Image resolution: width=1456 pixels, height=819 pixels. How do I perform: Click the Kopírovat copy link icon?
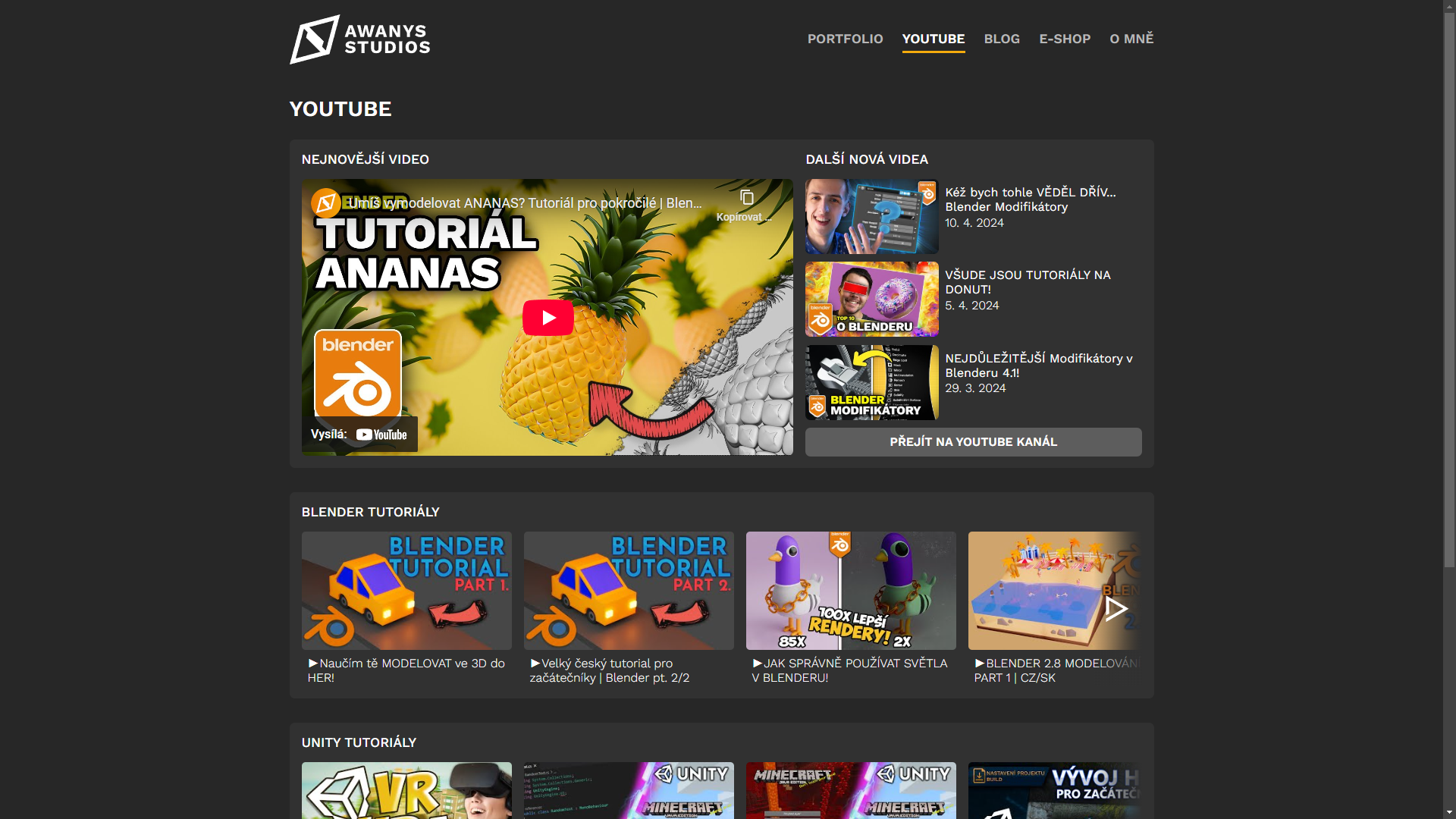pos(746,199)
